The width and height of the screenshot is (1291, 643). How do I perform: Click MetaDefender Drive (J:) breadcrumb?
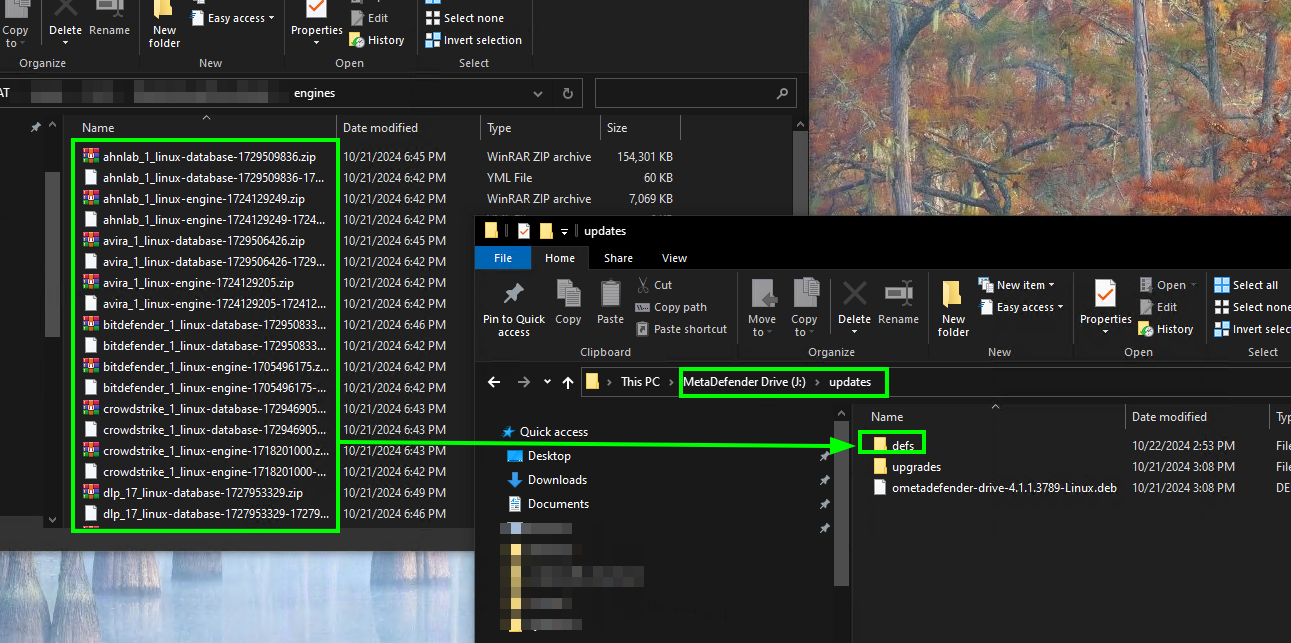744,382
